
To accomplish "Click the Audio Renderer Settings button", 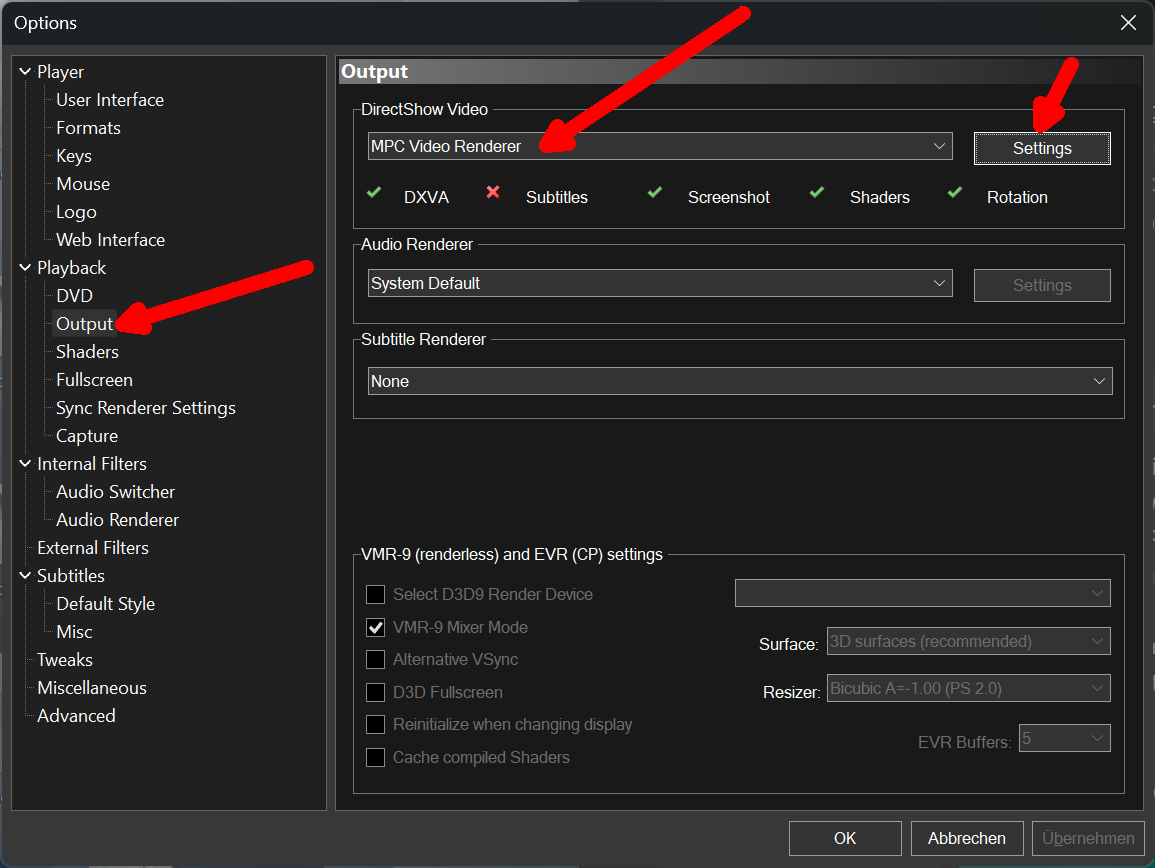I will pos(1042,285).
